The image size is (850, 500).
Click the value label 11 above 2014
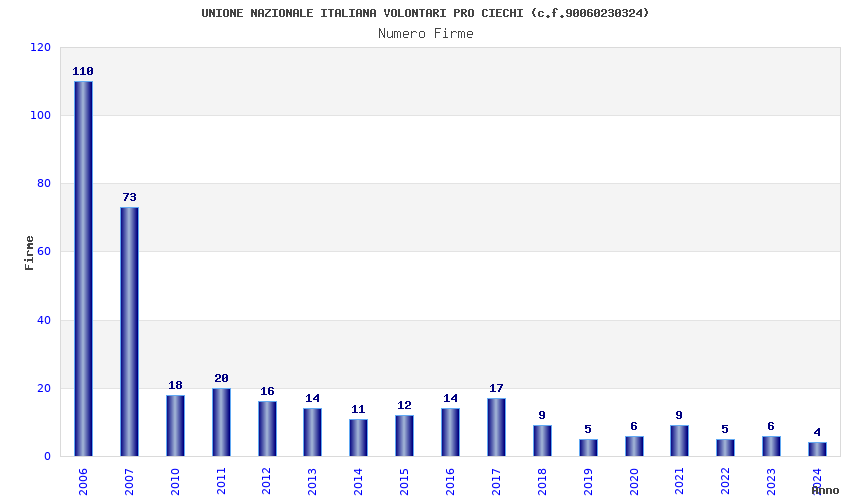tap(358, 409)
